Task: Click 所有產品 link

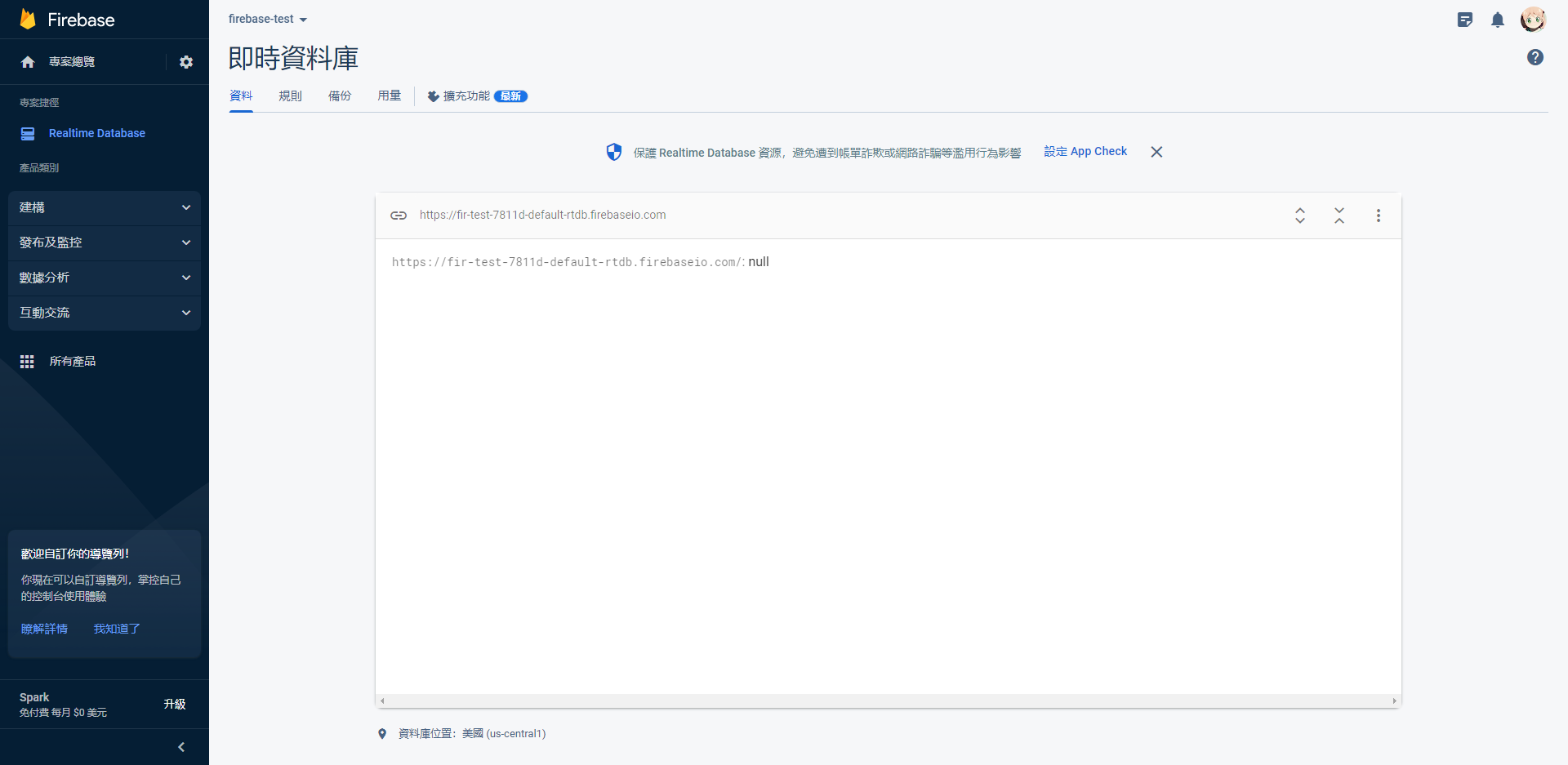Action: pyautogui.click(x=73, y=361)
